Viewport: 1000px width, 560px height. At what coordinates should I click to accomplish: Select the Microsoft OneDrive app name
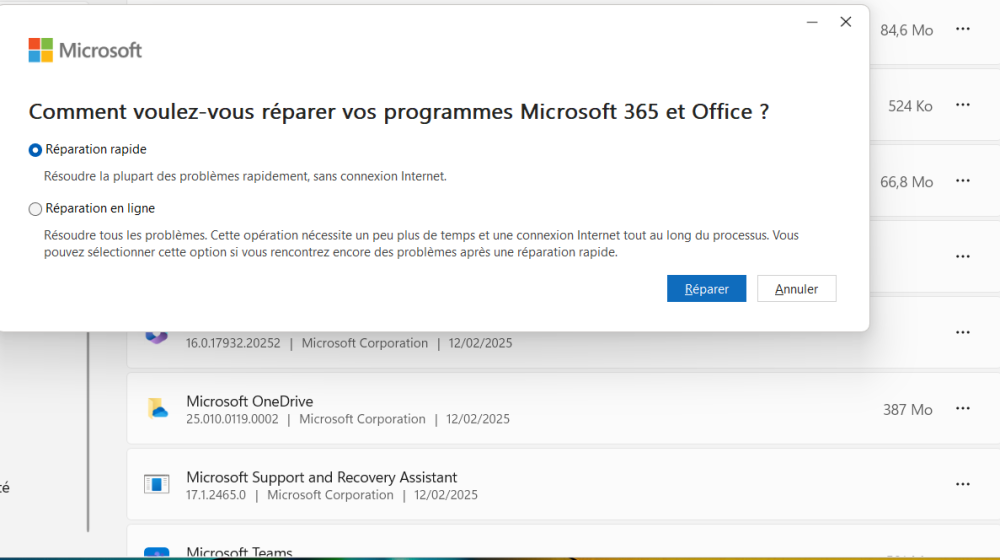(x=249, y=401)
